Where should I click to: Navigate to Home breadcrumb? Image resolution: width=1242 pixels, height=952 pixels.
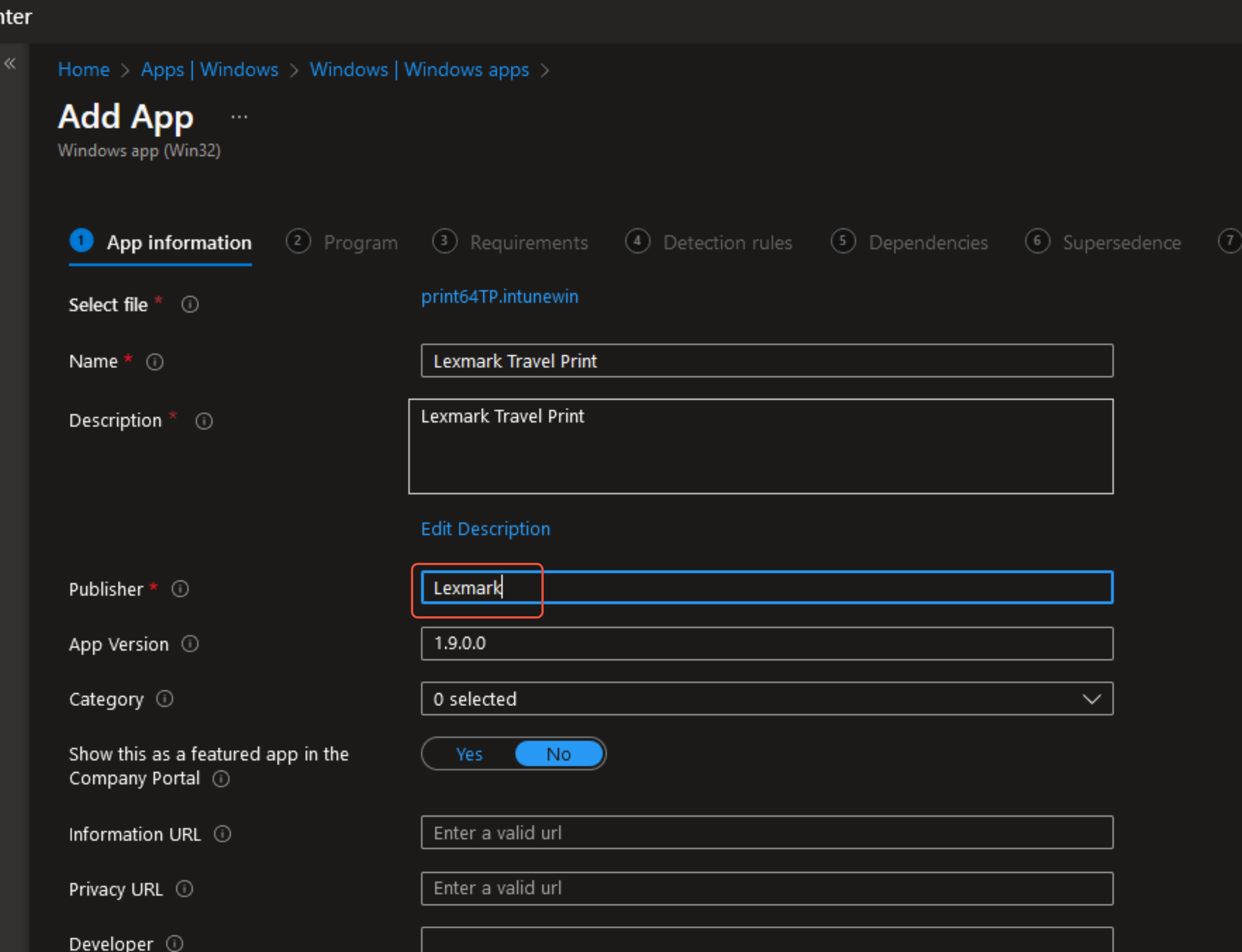tap(84, 70)
